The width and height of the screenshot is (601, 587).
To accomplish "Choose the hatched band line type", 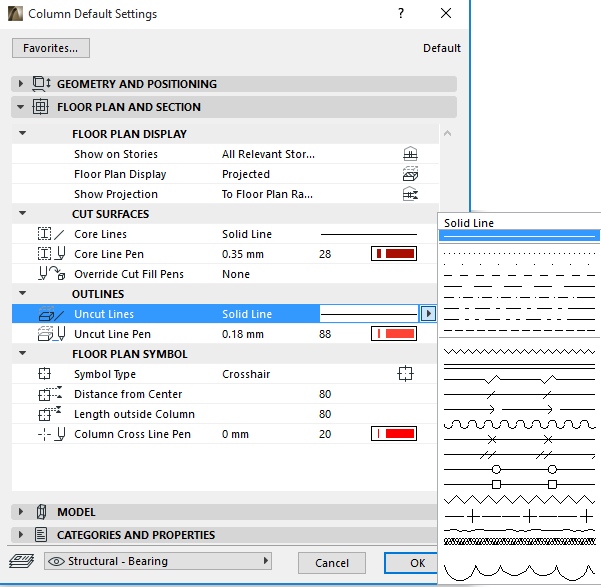I will [519, 541].
